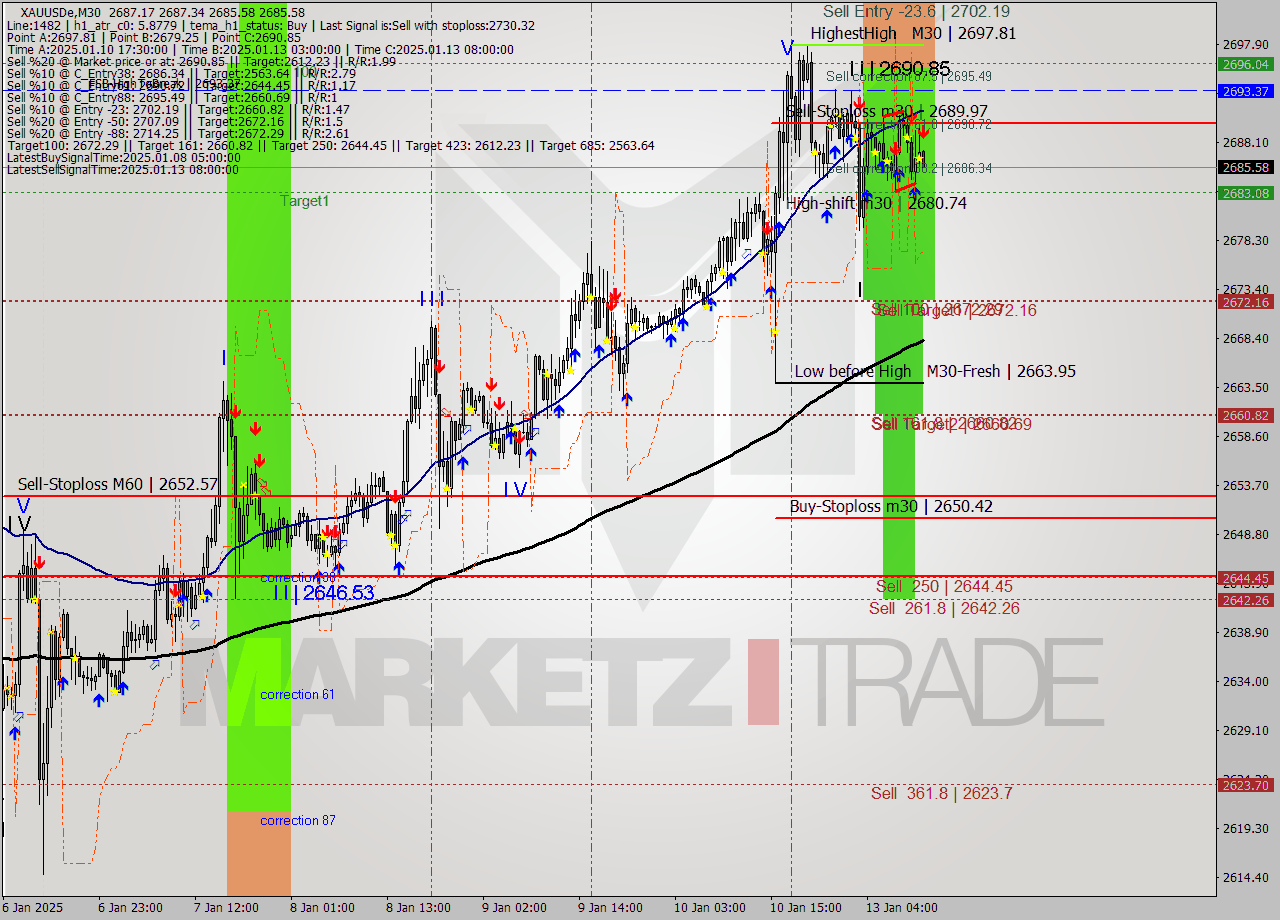
Task: Click the '8 Jan 01:00' time axis label
Action: pyautogui.click(x=321, y=908)
